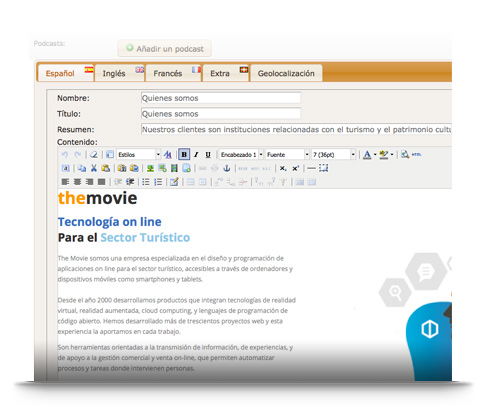This screenshot has width=488, height=406.
Task: Expand the highlight color arrow
Action: point(392,155)
